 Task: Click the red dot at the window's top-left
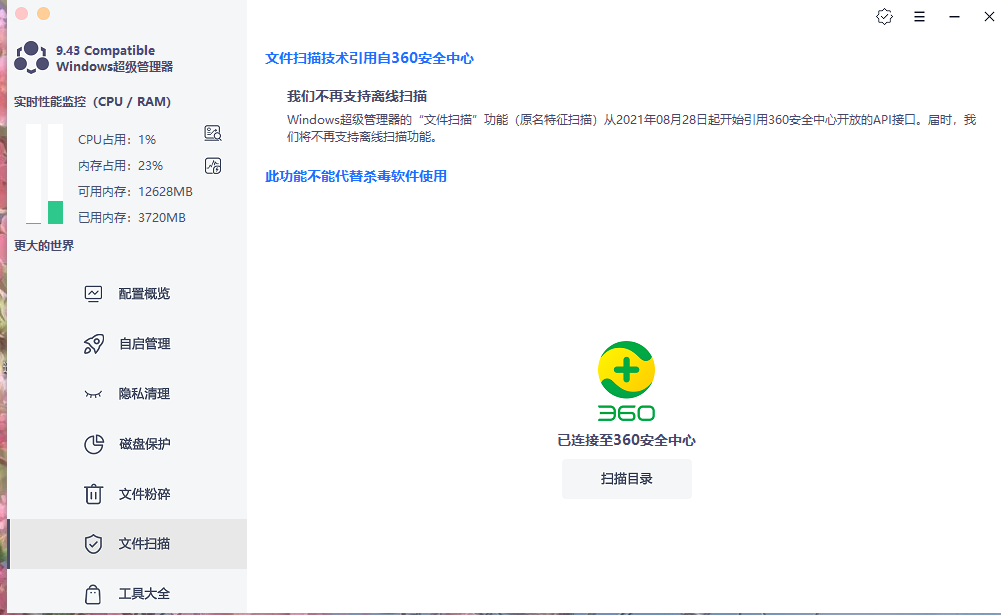coord(22,13)
